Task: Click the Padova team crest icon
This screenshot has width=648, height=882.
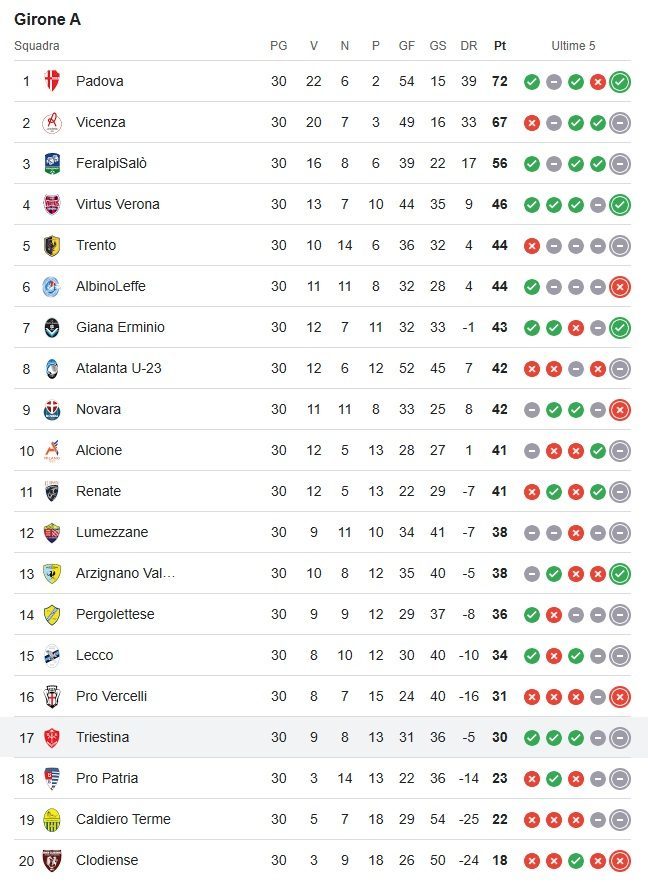Action: pyautogui.click(x=52, y=81)
